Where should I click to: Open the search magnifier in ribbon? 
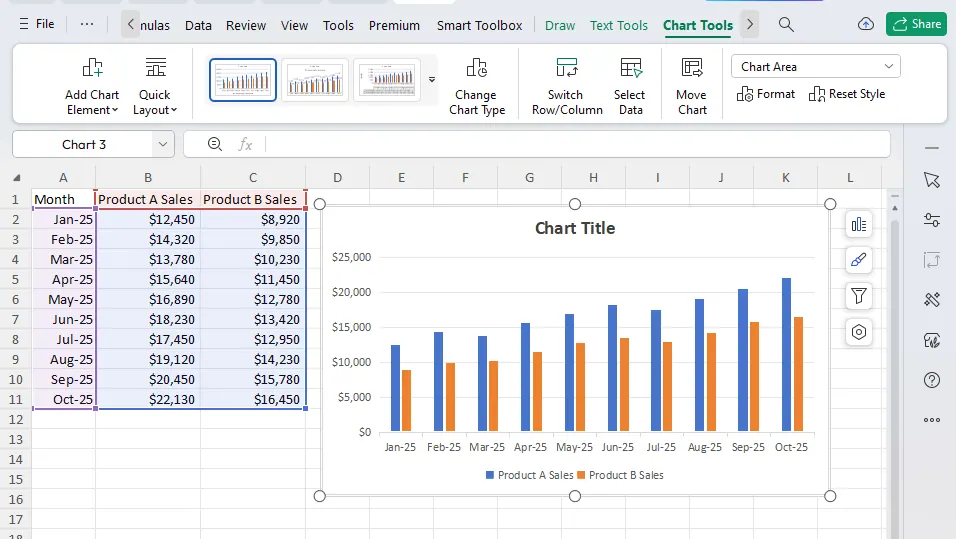click(x=786, y=25)
